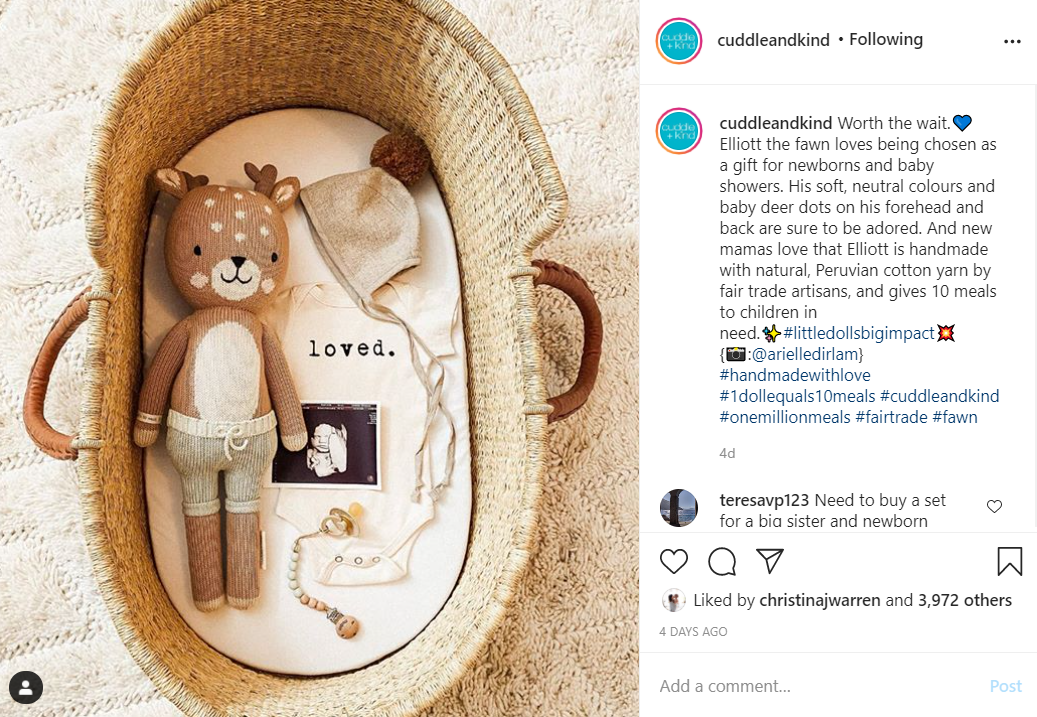Open the three-dot more options menu

point(1012,42)
